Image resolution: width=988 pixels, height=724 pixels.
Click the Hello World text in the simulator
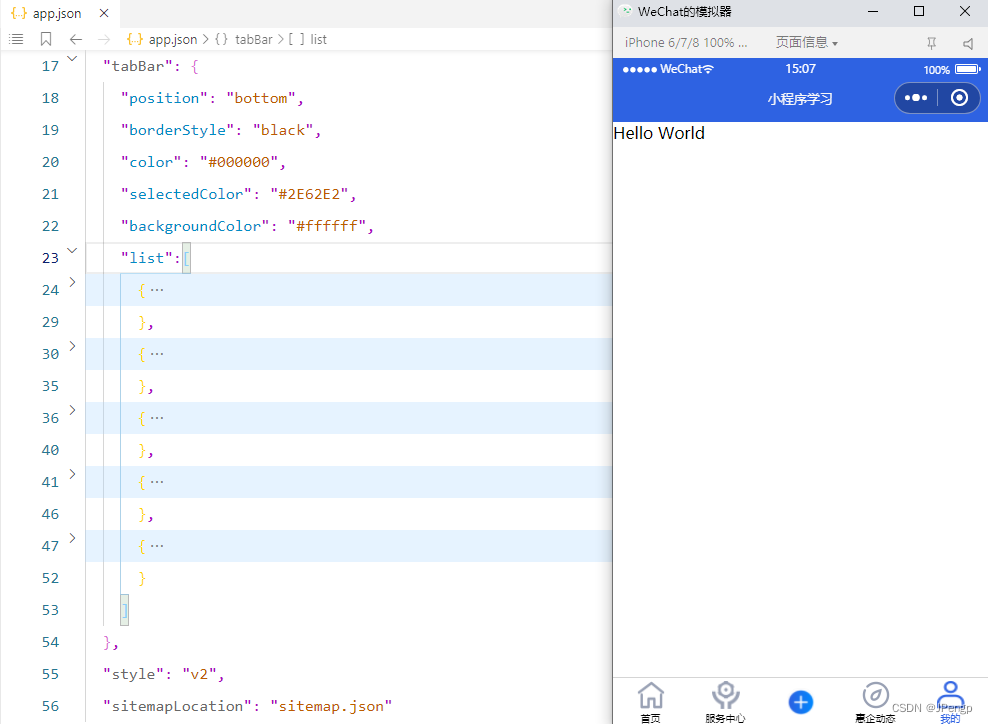click(659, 134)
